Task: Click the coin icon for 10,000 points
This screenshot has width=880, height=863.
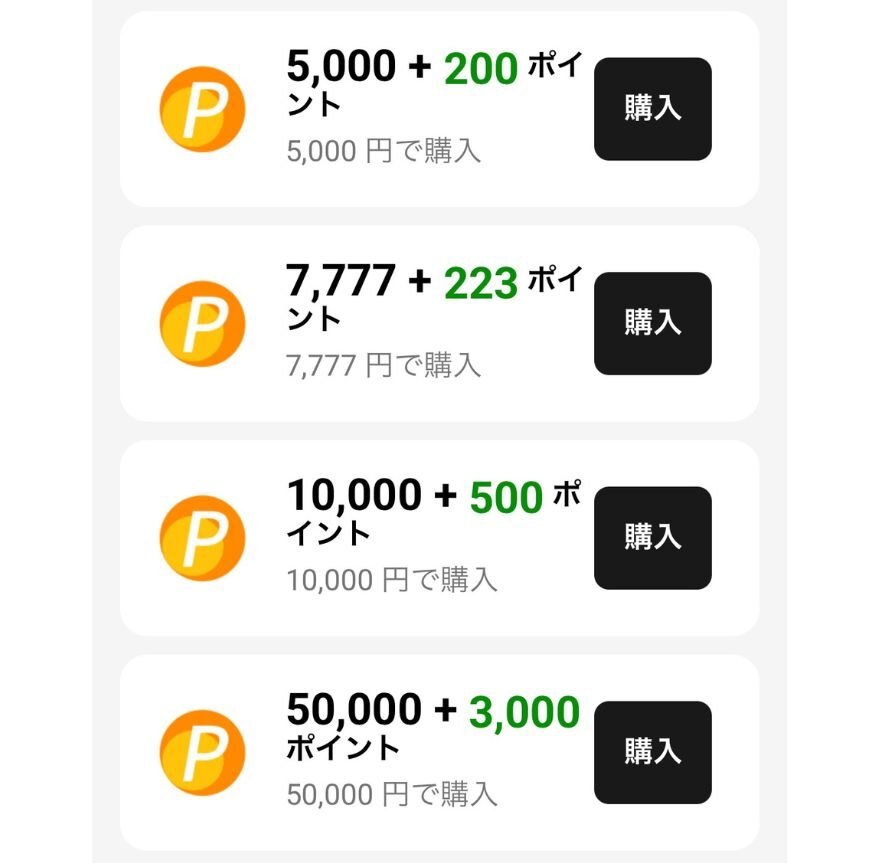Action: point(202,538)
